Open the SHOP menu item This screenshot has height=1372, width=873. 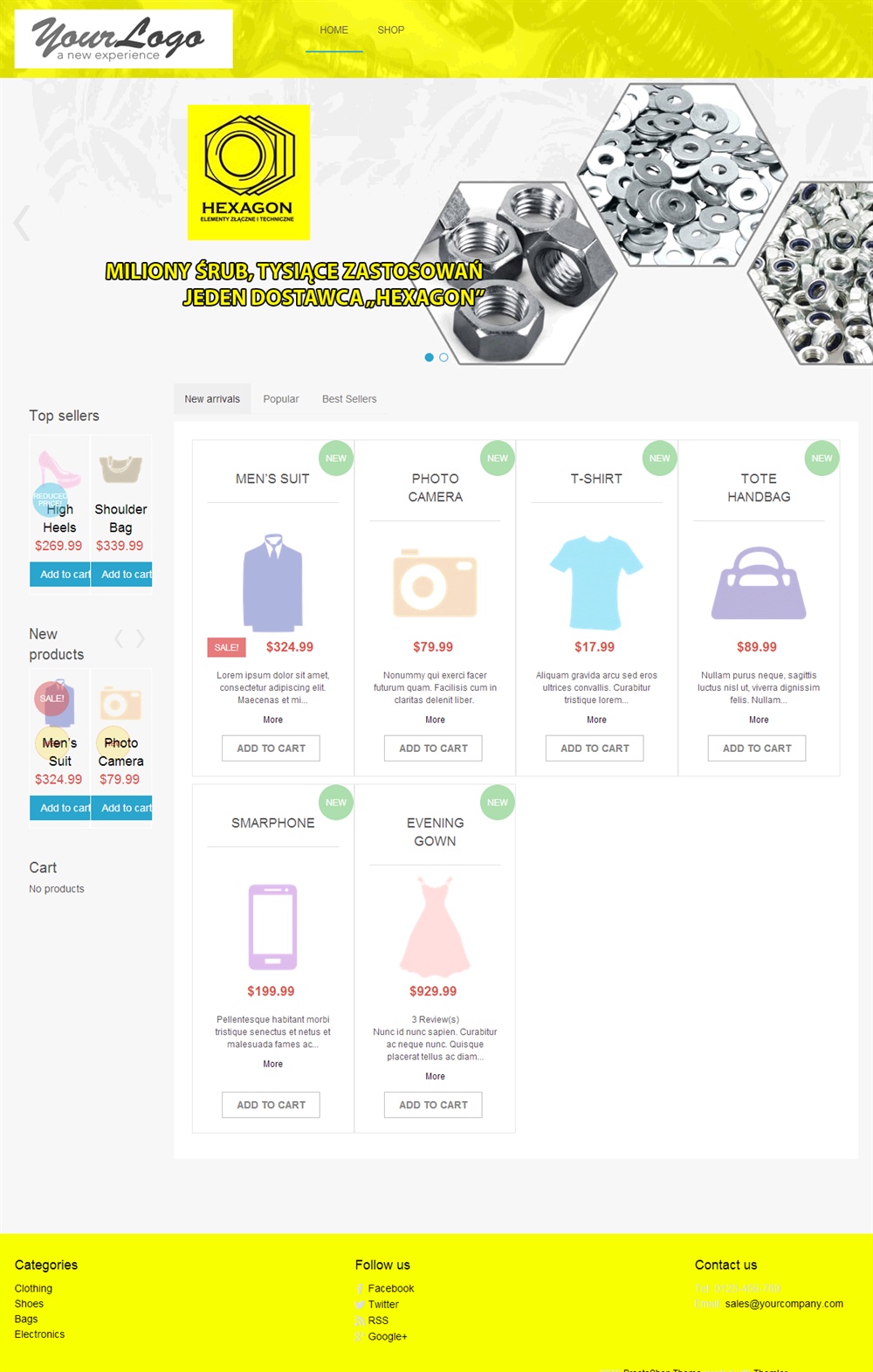[391, 30]
